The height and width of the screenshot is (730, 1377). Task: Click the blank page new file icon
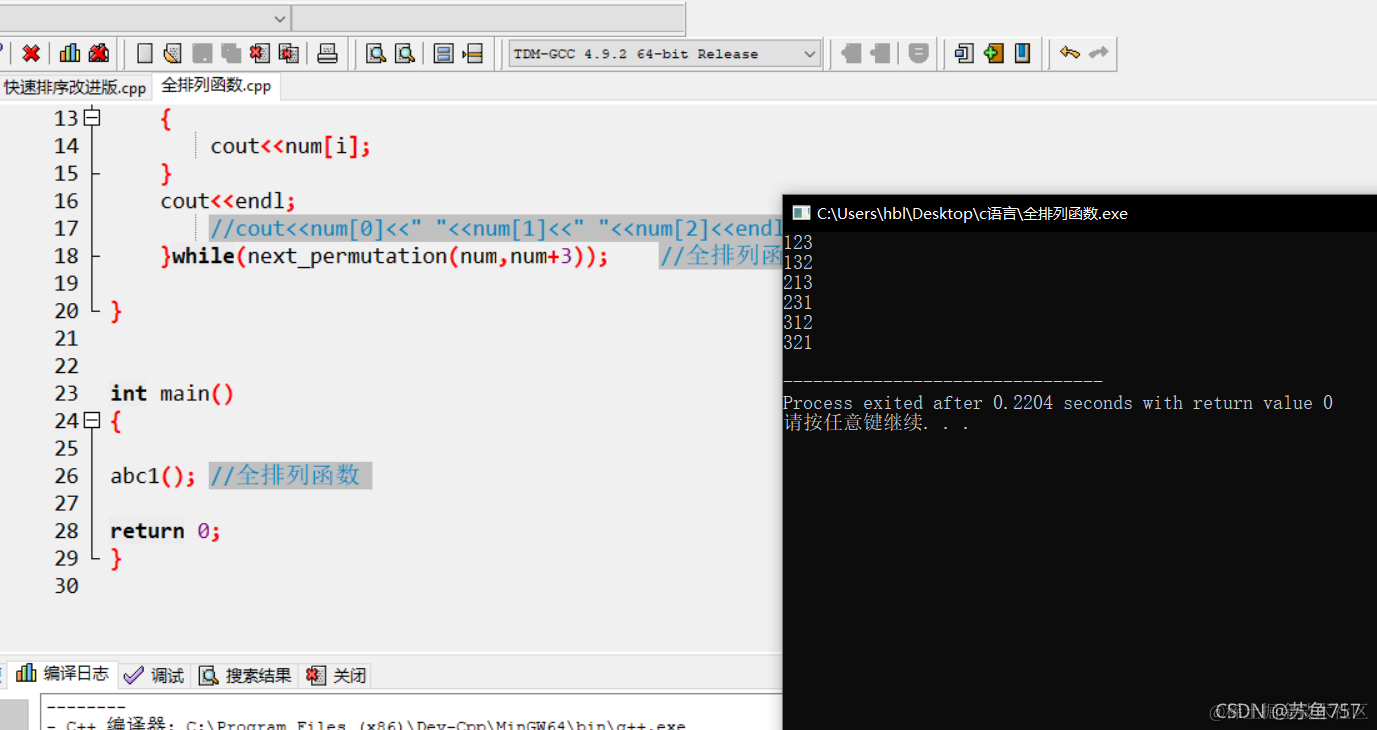pos(145,53)
